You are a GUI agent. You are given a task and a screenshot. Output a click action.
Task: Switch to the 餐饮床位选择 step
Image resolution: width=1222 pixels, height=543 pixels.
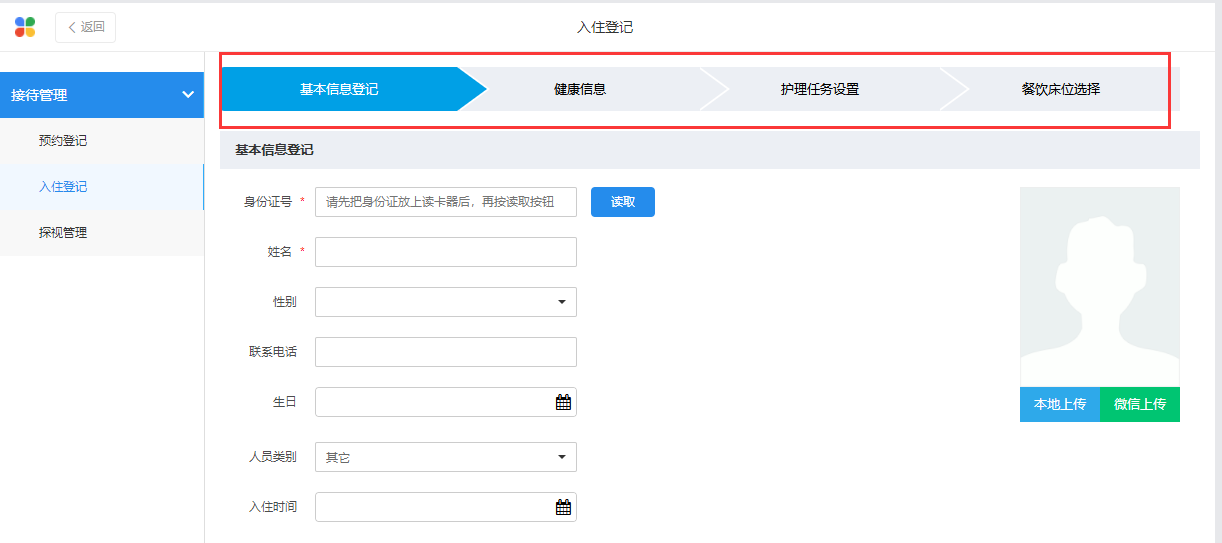(1060, 89)
